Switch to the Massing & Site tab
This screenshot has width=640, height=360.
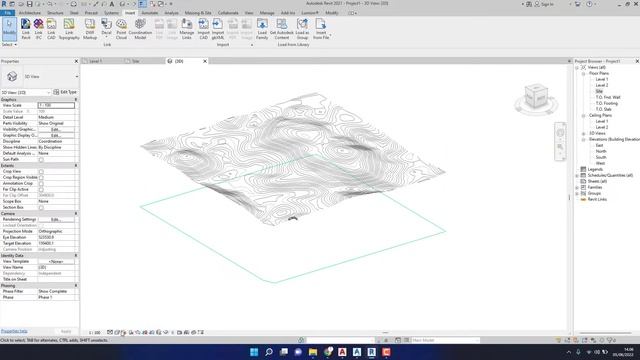[198, 13]
